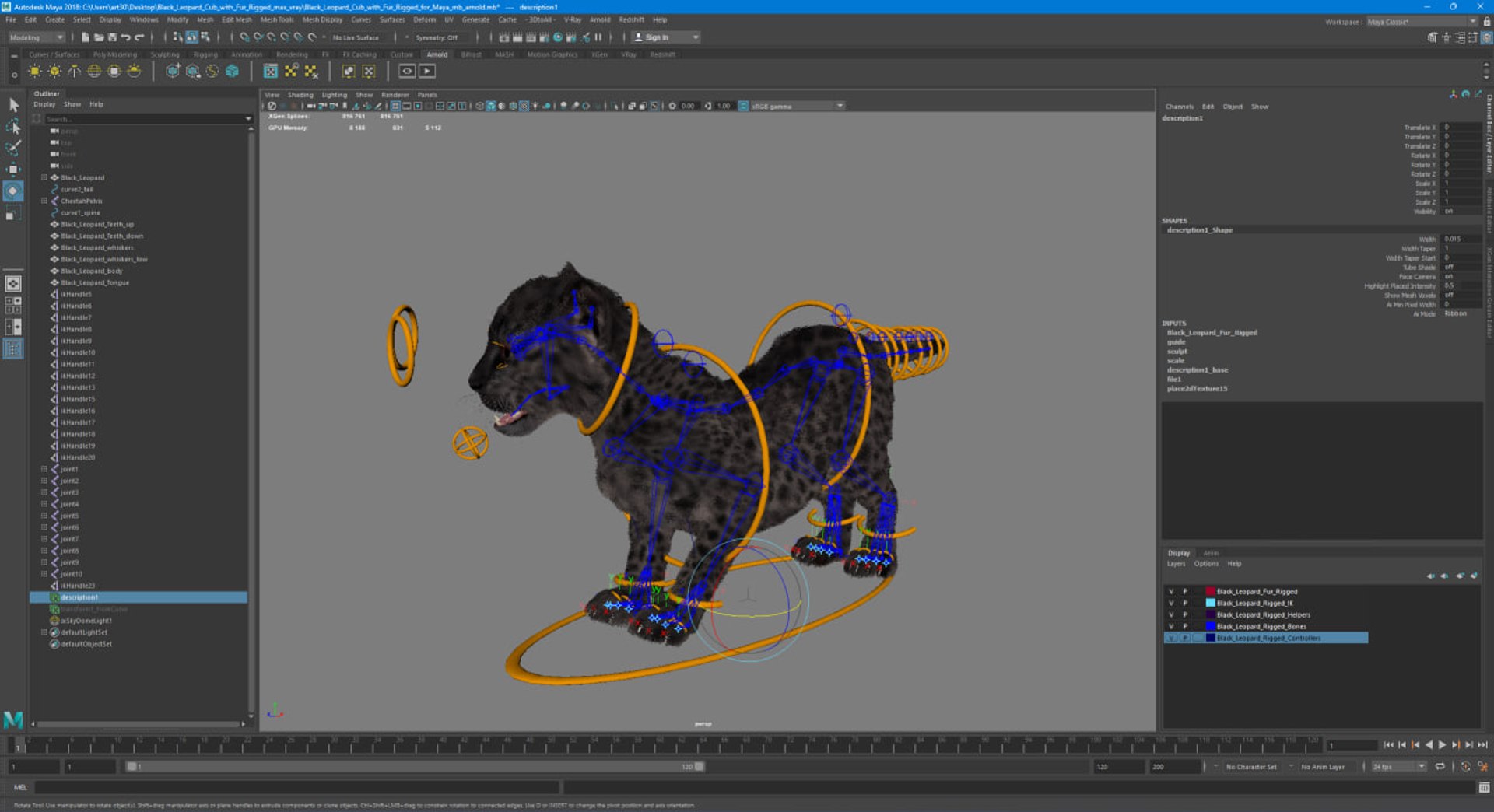
Task: Click cyan swatch of Black_Leopard_Rigged_IK layer
Action: coord(1210,603)
